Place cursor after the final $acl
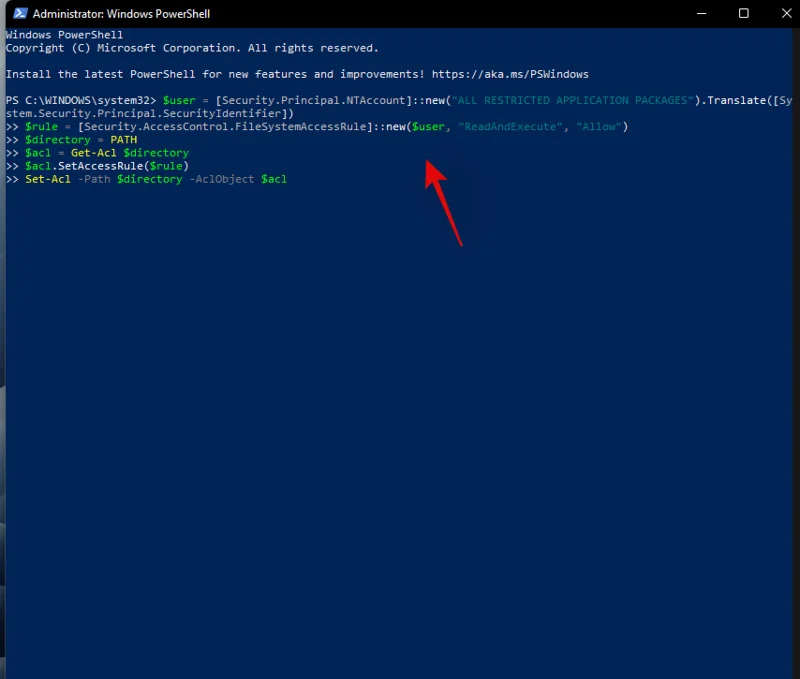The height and width of the screenshot is (679, 800). pyautogui.click(x=289, y=179)
